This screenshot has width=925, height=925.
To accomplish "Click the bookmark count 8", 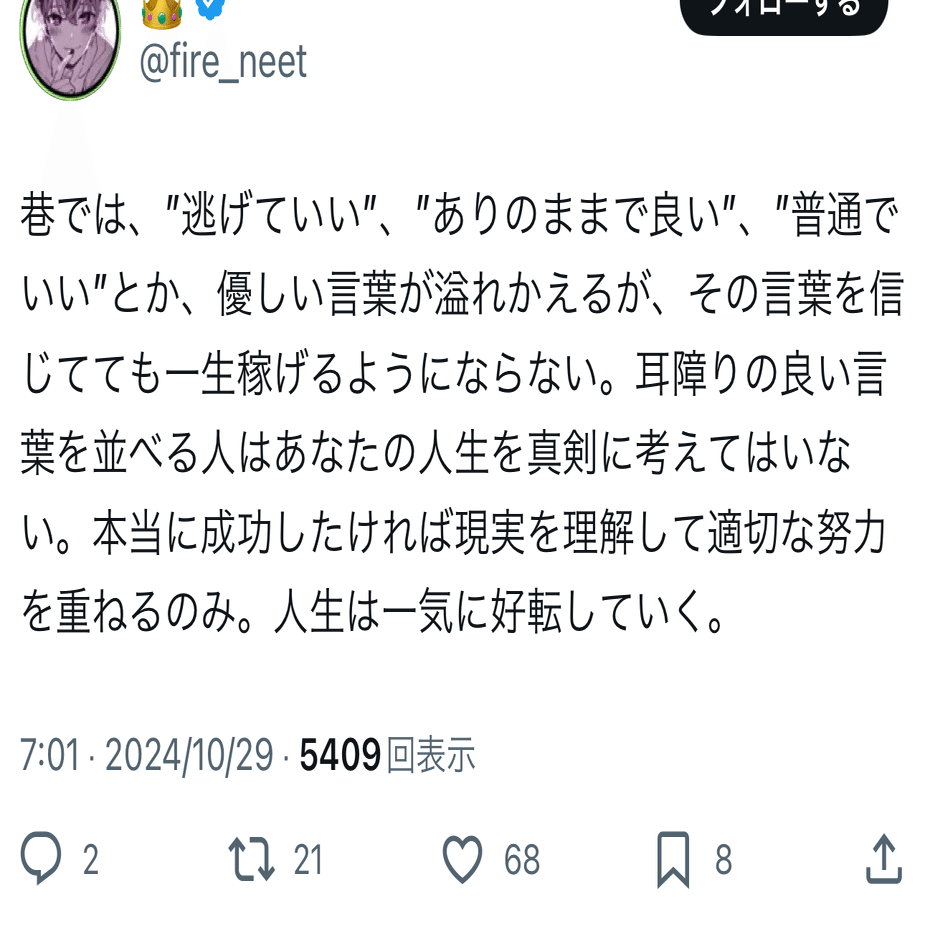I will tap(724, 860).
